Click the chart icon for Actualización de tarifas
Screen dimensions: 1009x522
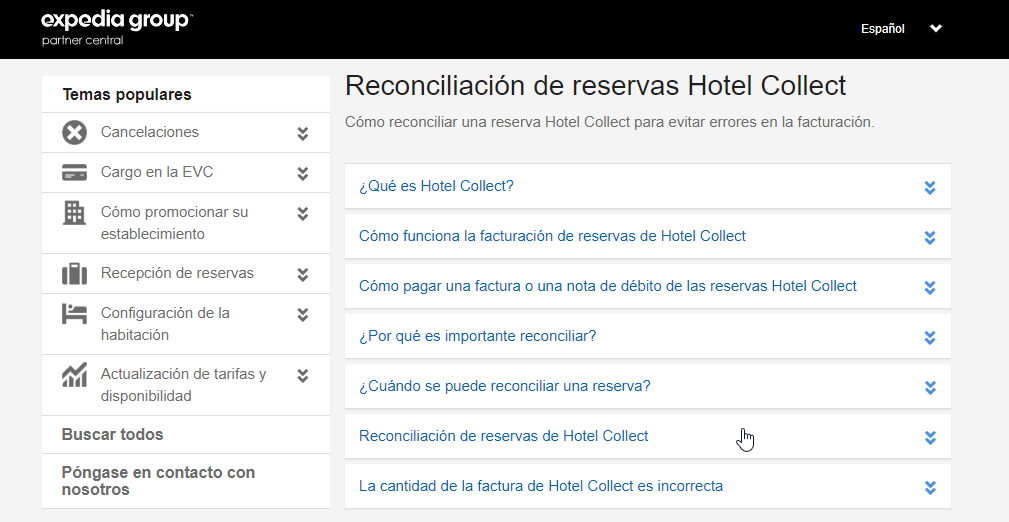(74, 375)
